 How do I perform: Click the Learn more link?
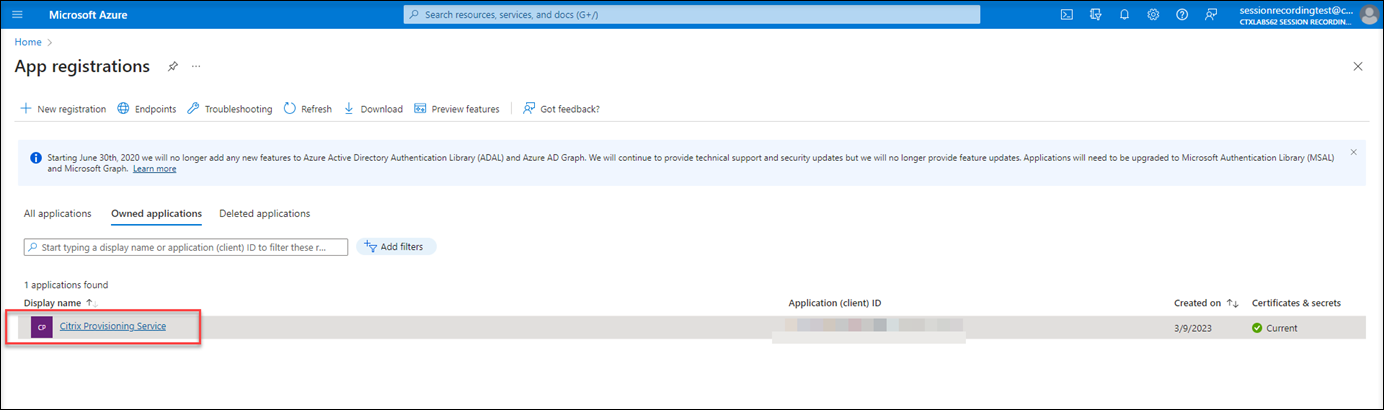tap(154, 169)
